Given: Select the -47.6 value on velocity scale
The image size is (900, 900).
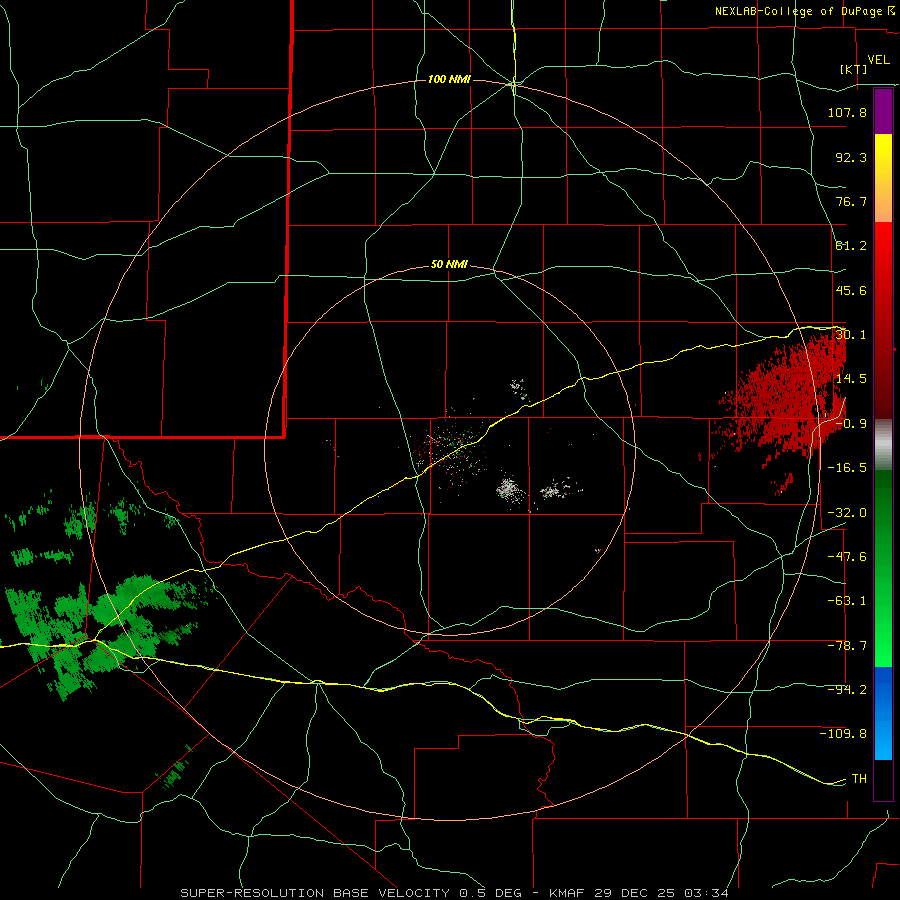Looking at the screenshot, I should (x=847, y=557).
